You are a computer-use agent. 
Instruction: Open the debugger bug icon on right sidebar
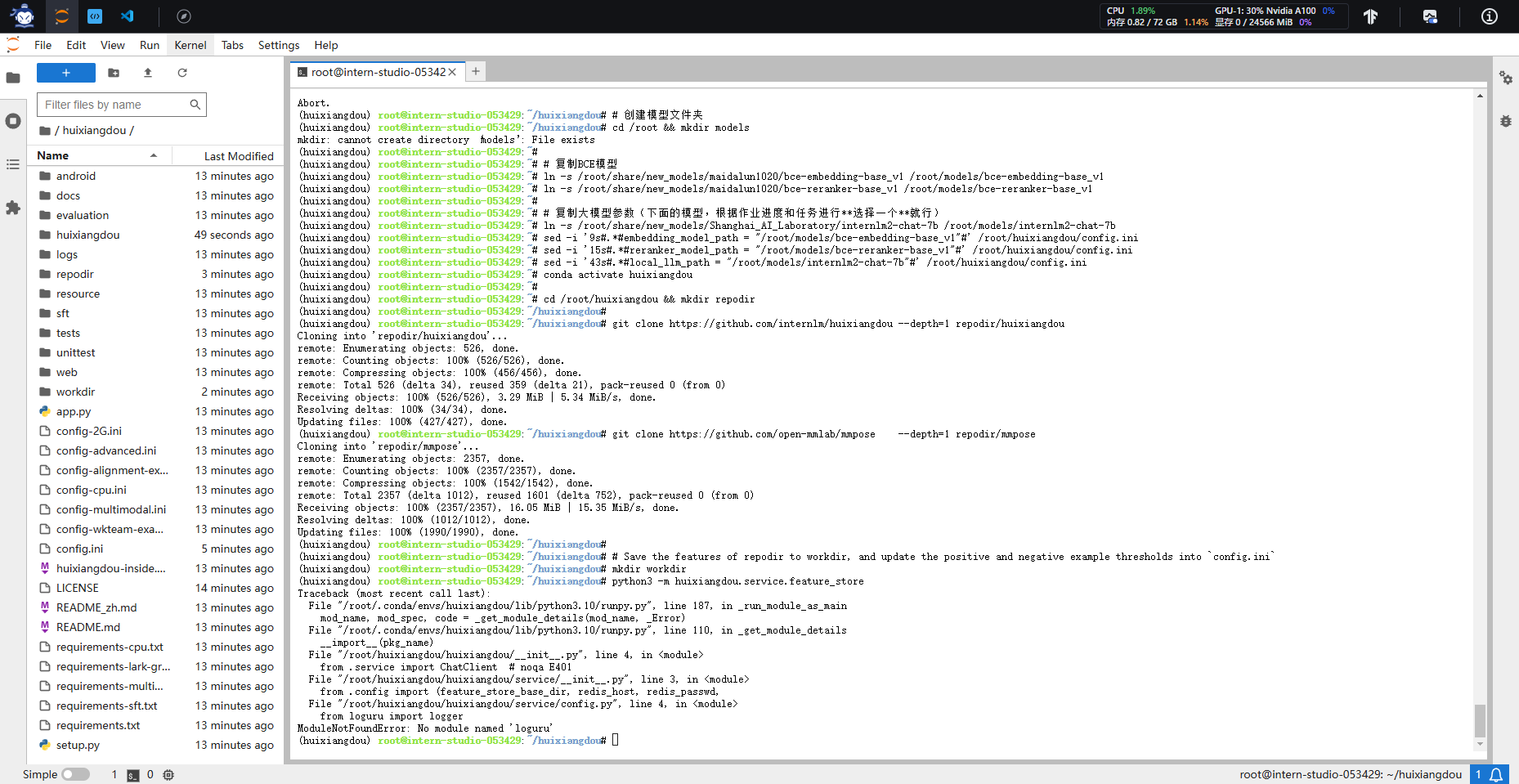click(1506, 121)
